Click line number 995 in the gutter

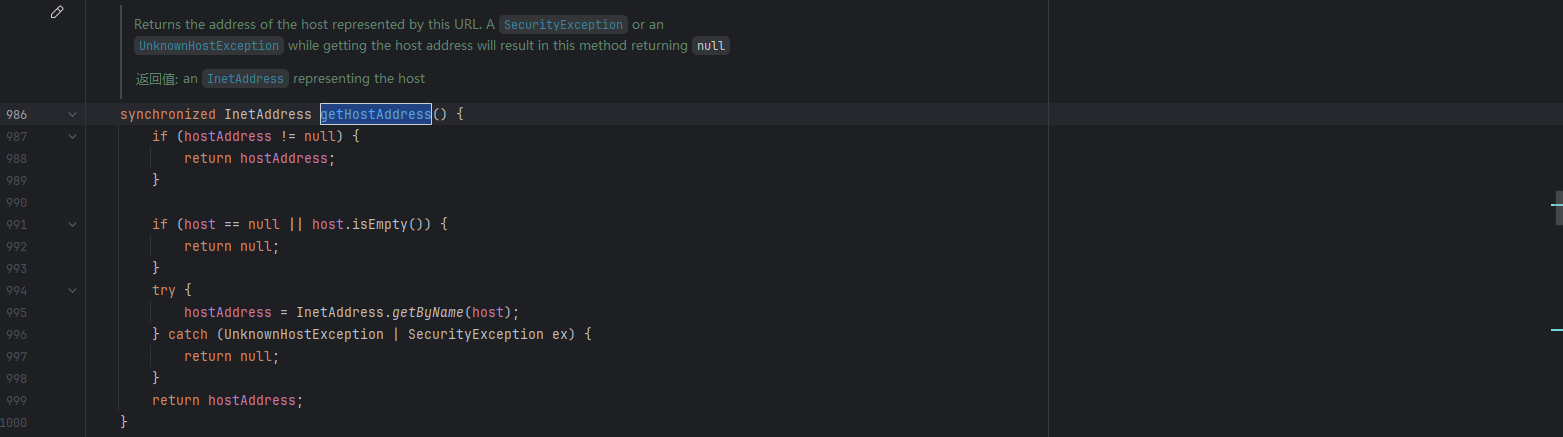coord(16,313)
